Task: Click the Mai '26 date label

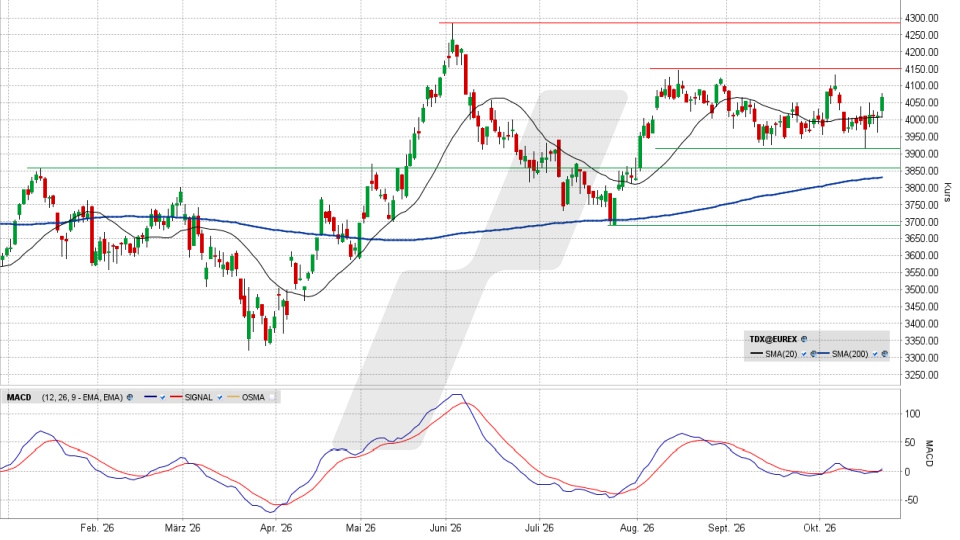Action: [x=361, y=528]
